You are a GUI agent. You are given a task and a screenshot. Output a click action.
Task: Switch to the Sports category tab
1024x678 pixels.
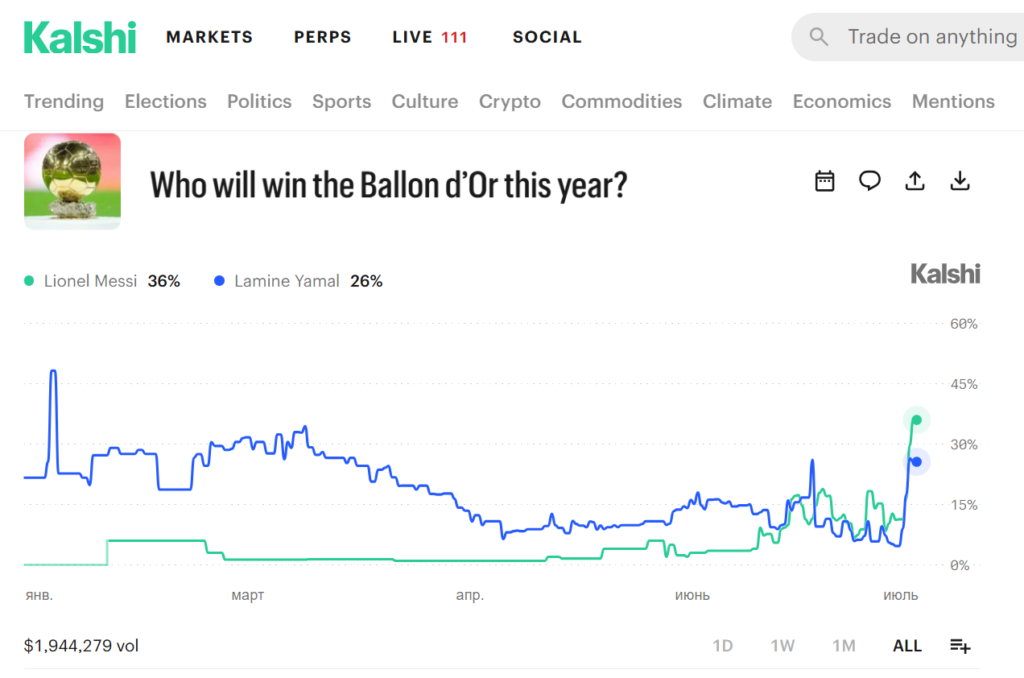342,101
